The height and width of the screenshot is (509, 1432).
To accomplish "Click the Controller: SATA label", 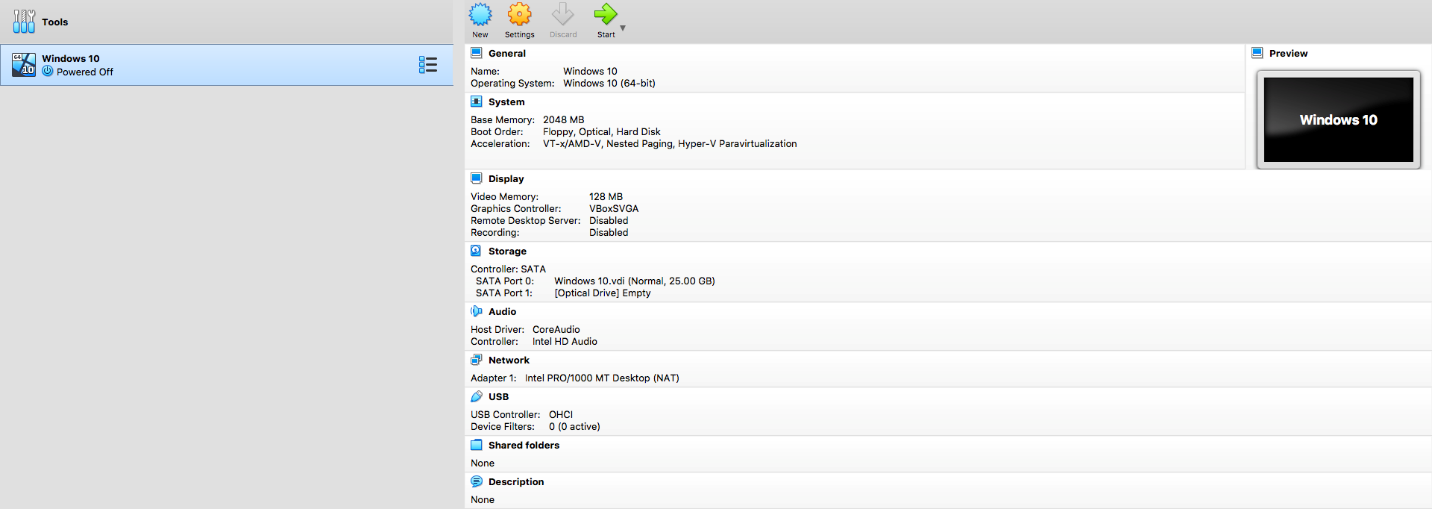I will point(508,269).
